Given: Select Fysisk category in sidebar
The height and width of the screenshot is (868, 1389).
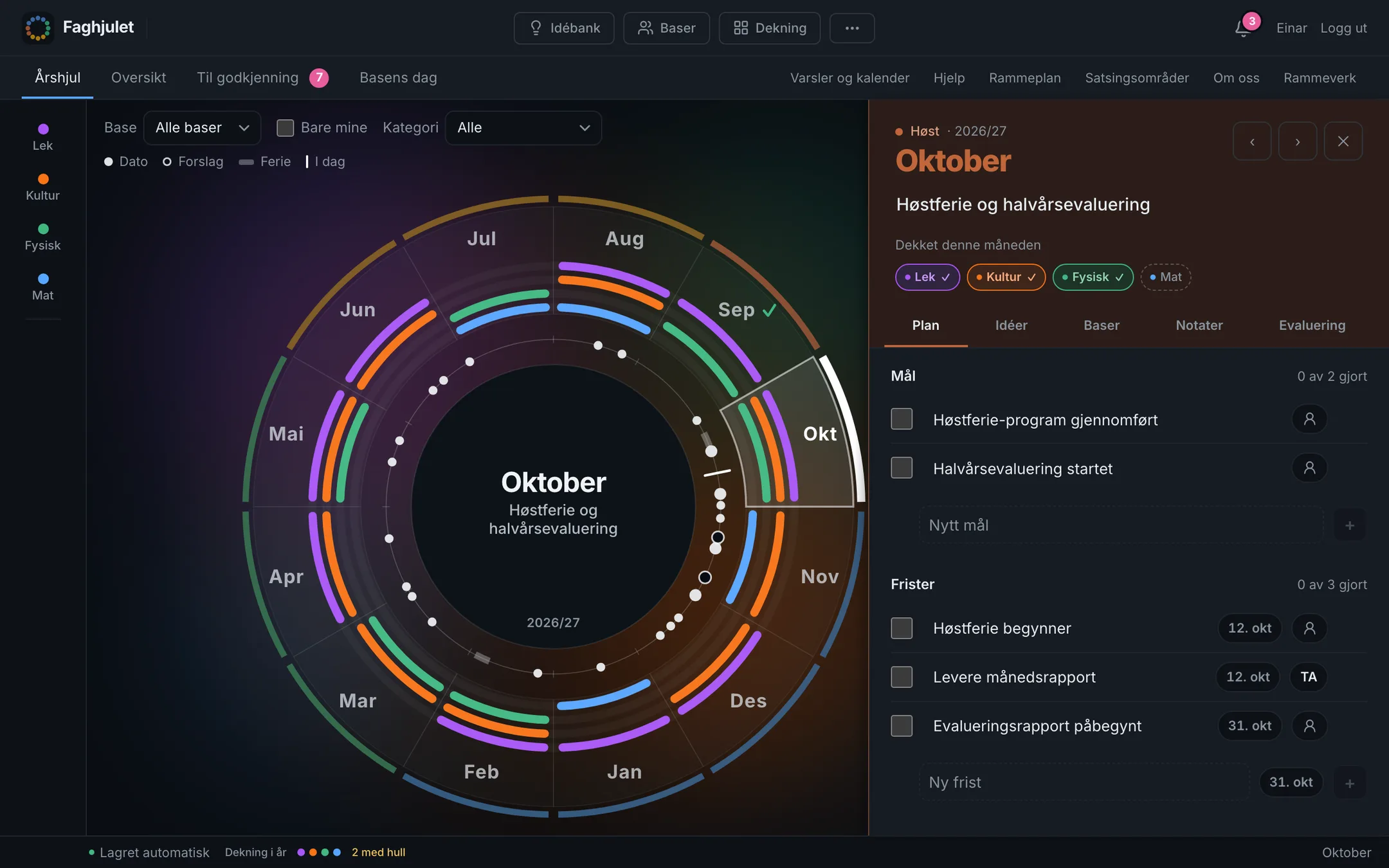Looking at the screenshot, I should [42, 237].
